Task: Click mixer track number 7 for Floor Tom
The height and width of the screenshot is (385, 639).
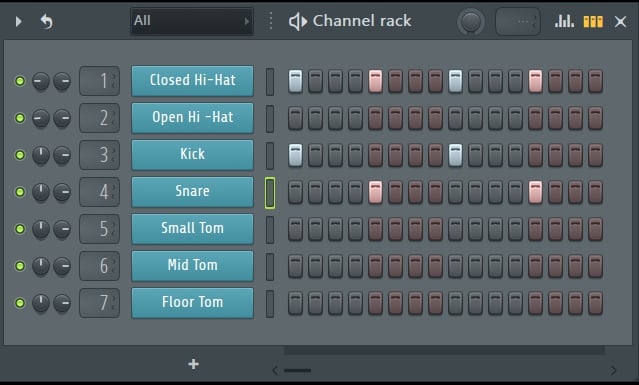Action: pyautogui.click(x=99, y=303)
